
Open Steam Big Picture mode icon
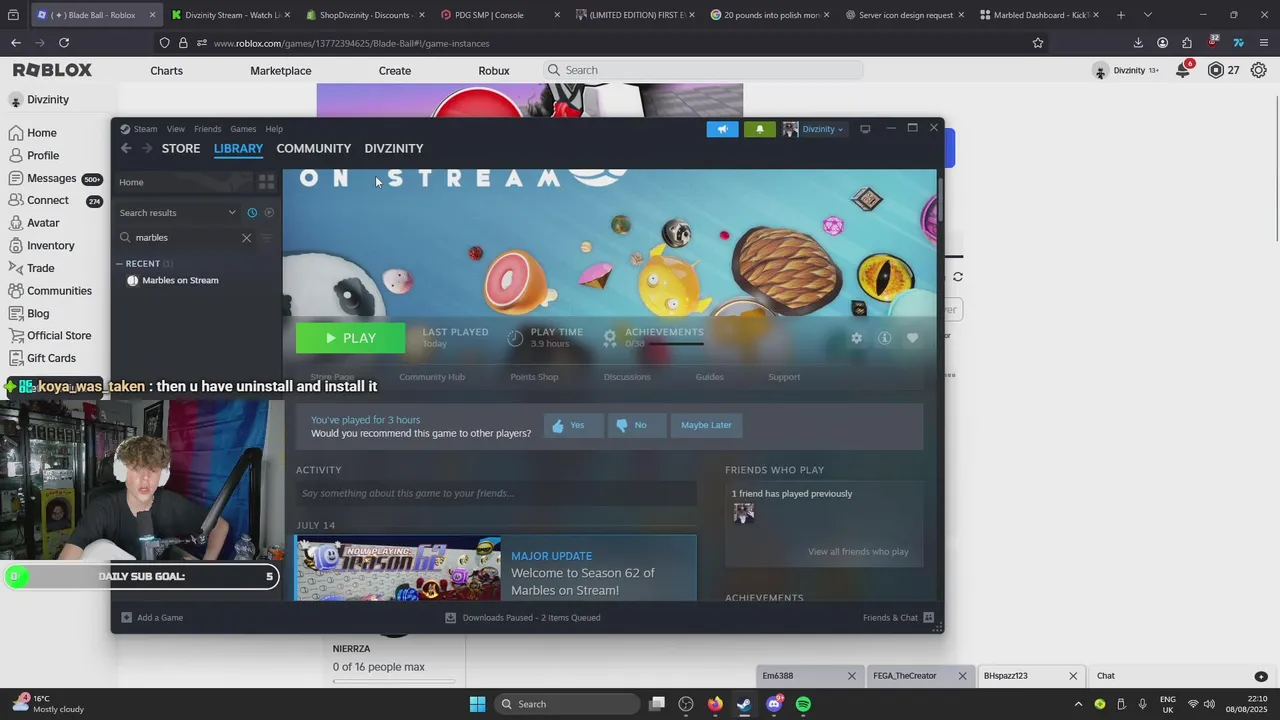point(865,129)
